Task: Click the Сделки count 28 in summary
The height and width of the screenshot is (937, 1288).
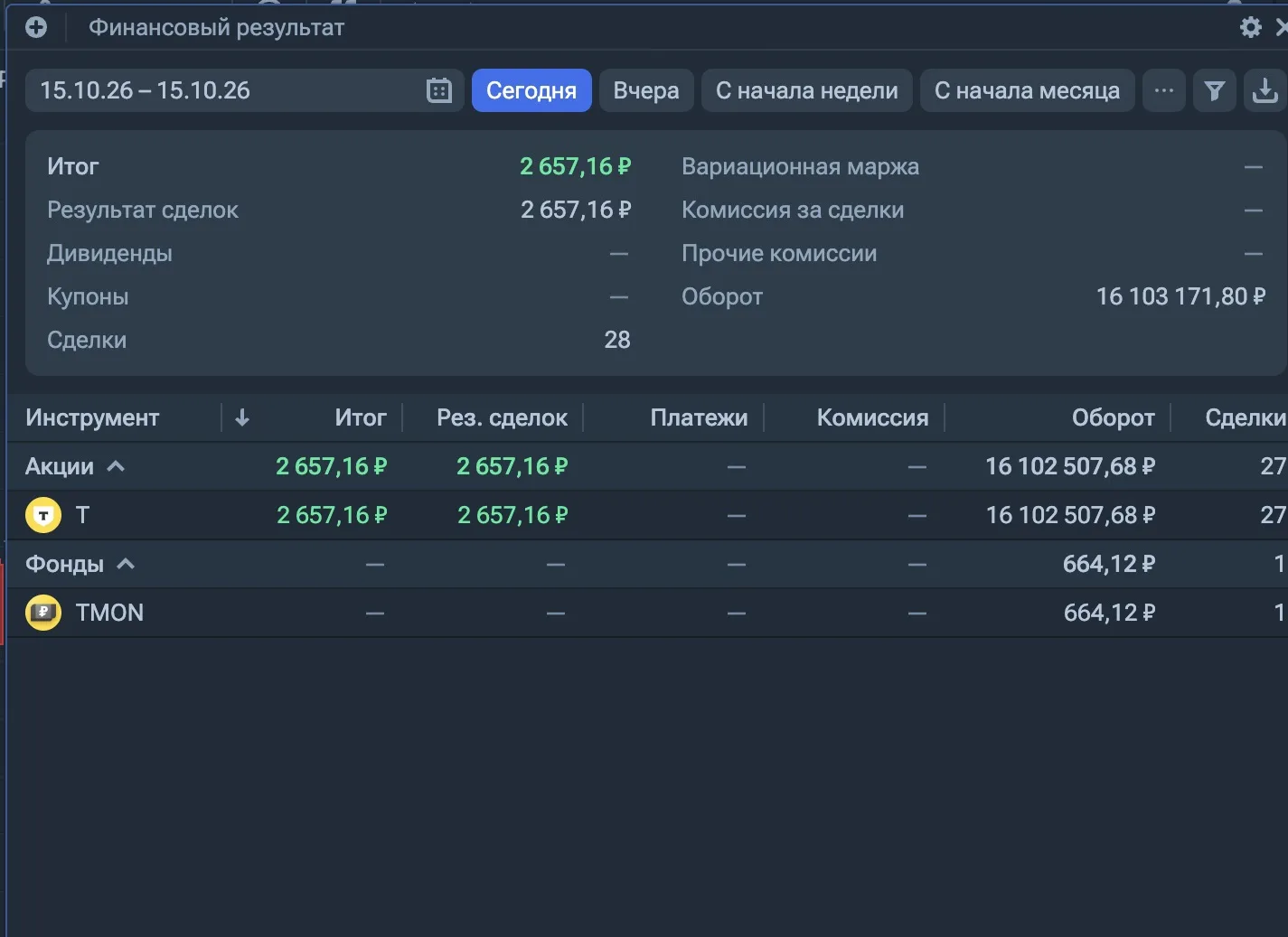Action: (x=617, y=340)
